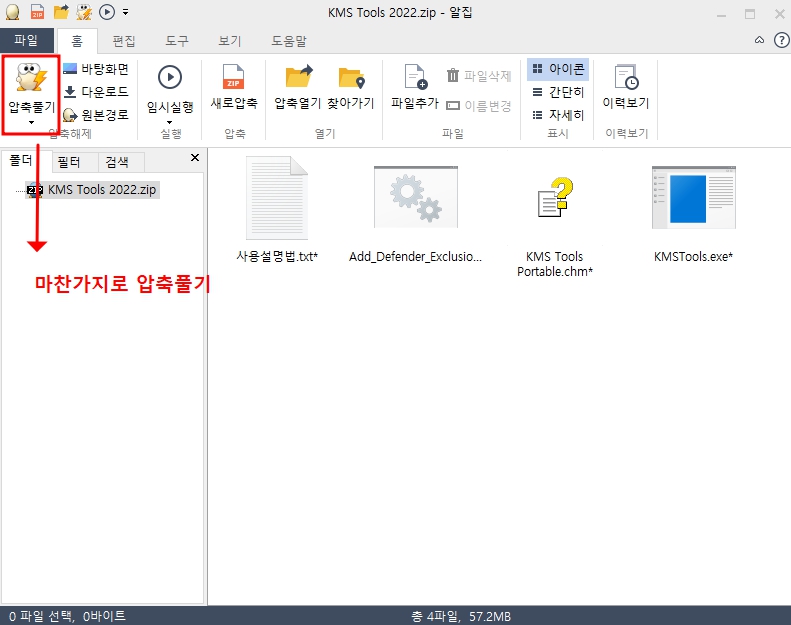
Task: Switch to 자세히 detailed view
Action: pos(558,115)
